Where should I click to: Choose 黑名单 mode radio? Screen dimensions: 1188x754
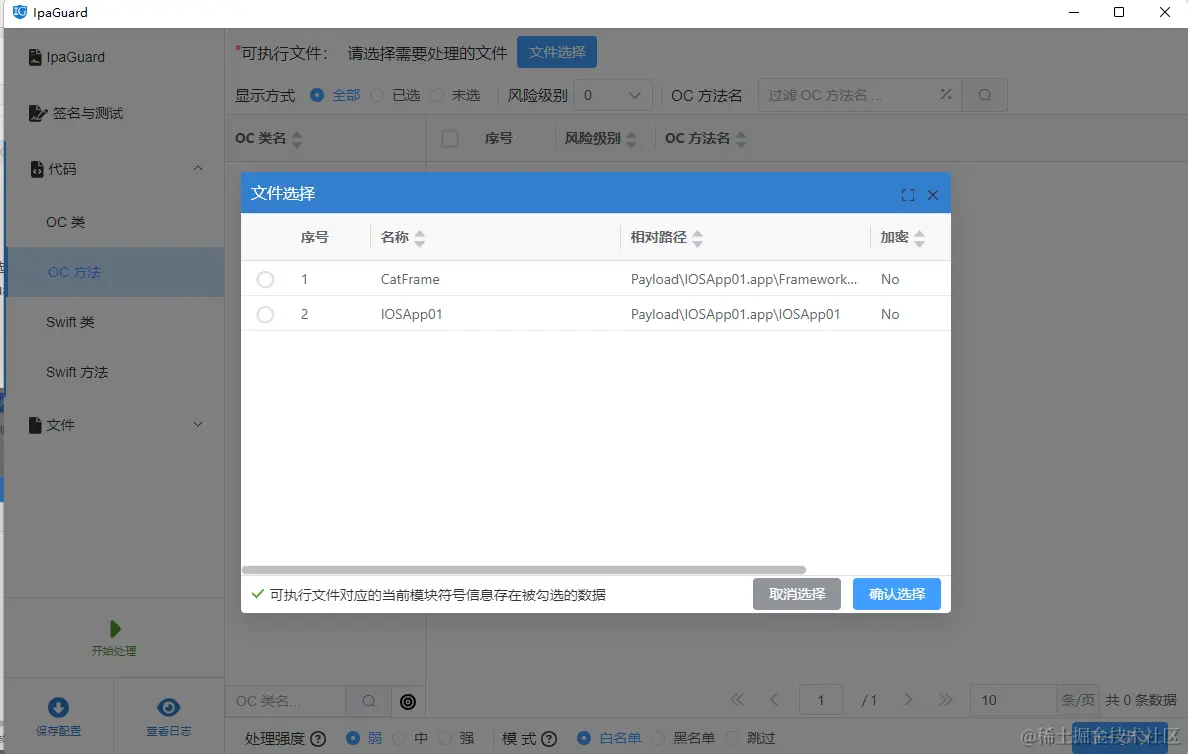pyautogui.click(x=658, y=738)
